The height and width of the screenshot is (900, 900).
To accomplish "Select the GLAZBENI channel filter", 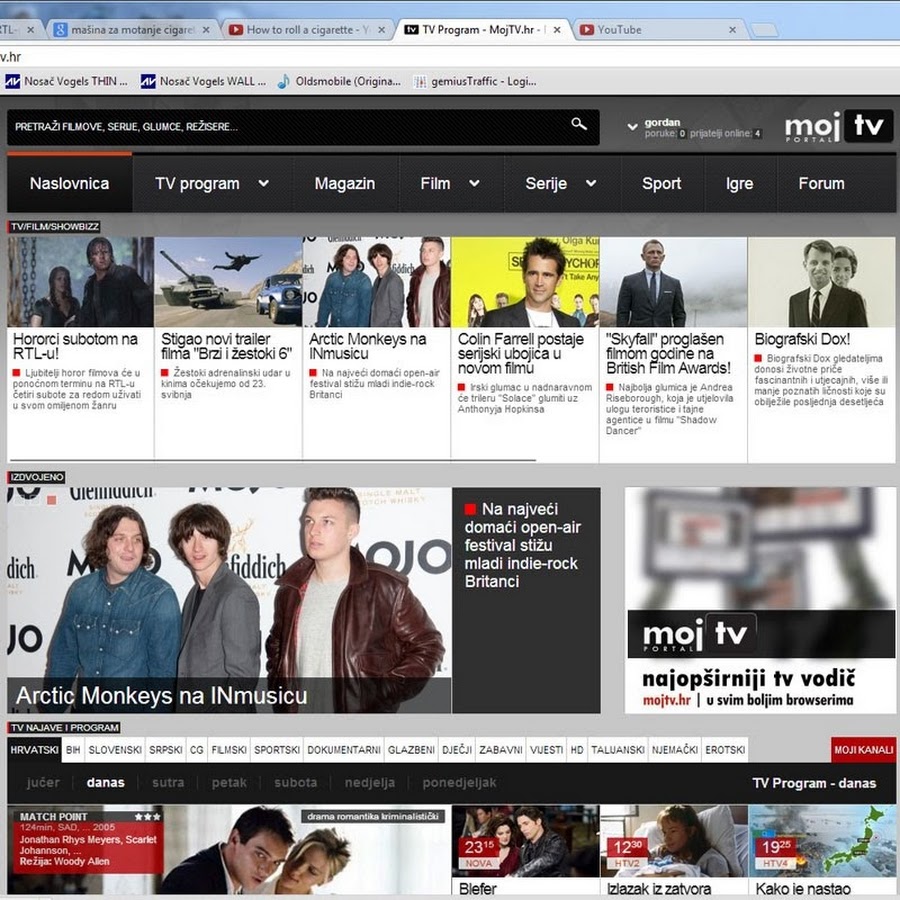I will [x=412, y=750].
